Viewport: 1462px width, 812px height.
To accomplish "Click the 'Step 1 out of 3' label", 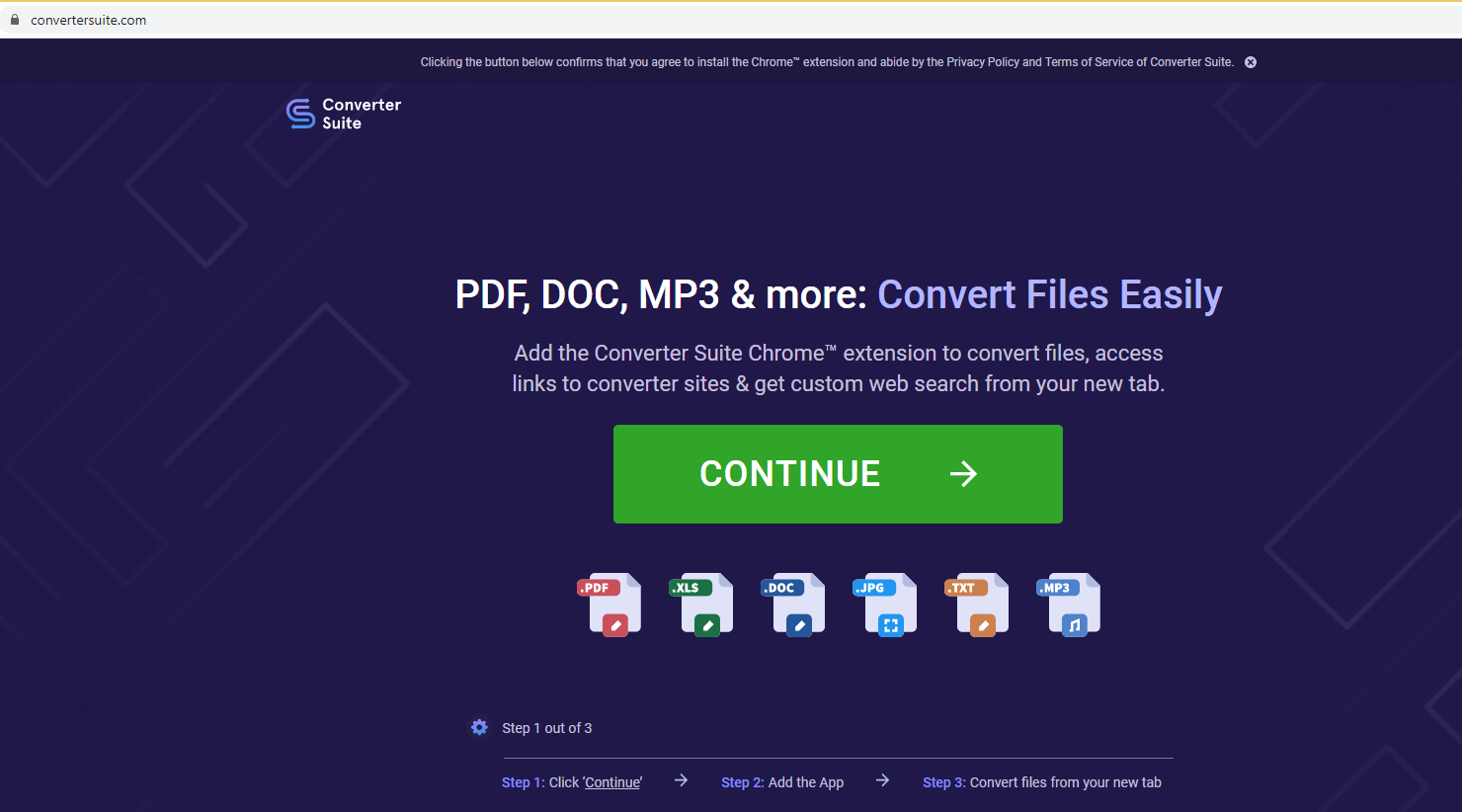I will tap(547, 728).
